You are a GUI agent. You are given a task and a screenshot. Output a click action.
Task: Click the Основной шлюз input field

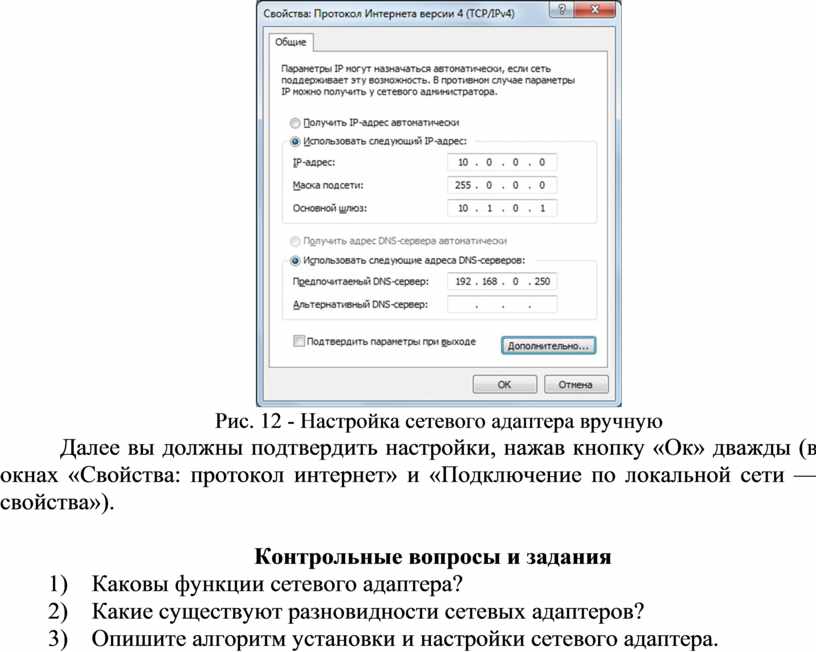click(x=502, y=208)
